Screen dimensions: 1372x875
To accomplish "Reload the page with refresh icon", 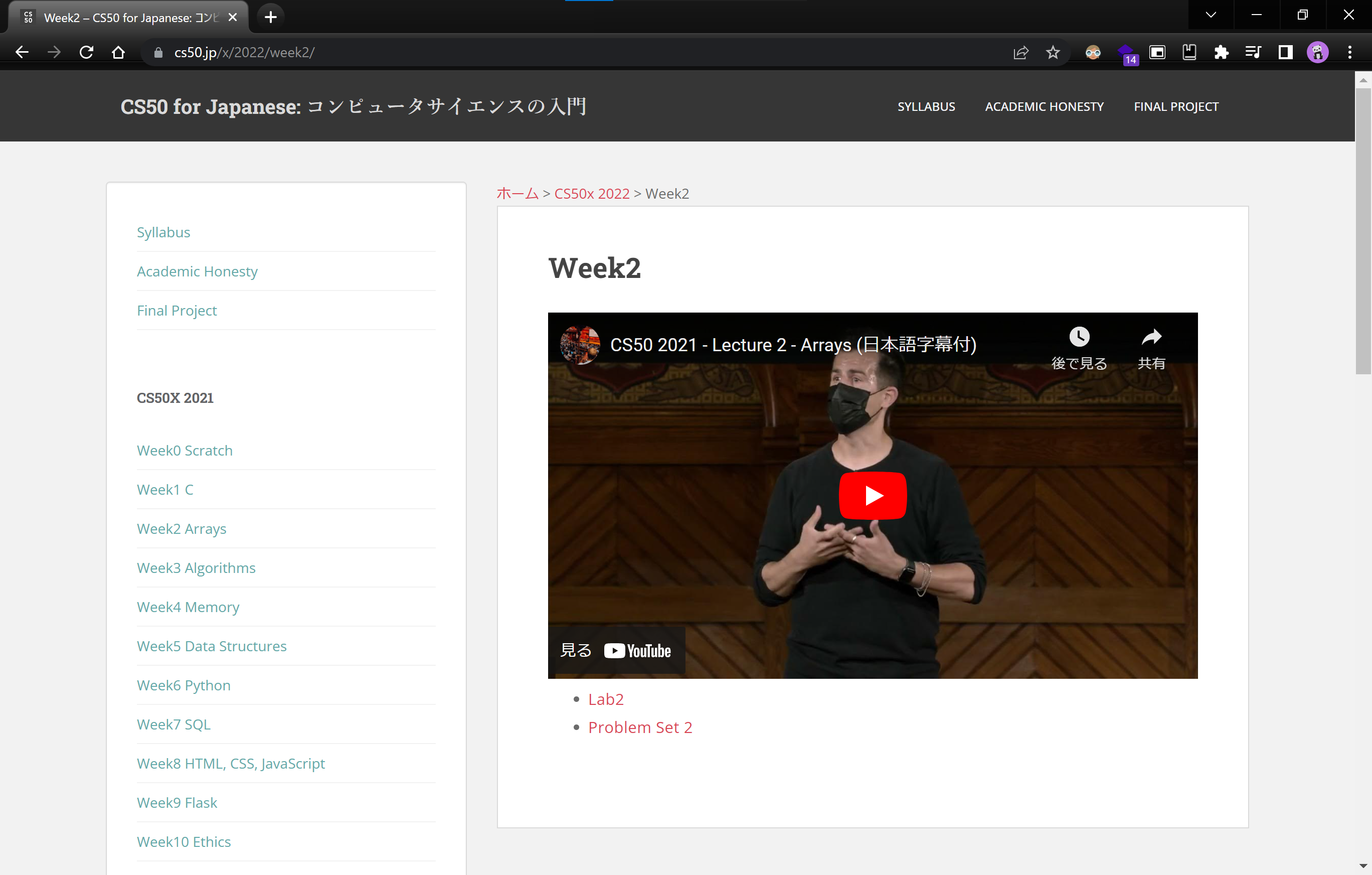I will (86, 53).
